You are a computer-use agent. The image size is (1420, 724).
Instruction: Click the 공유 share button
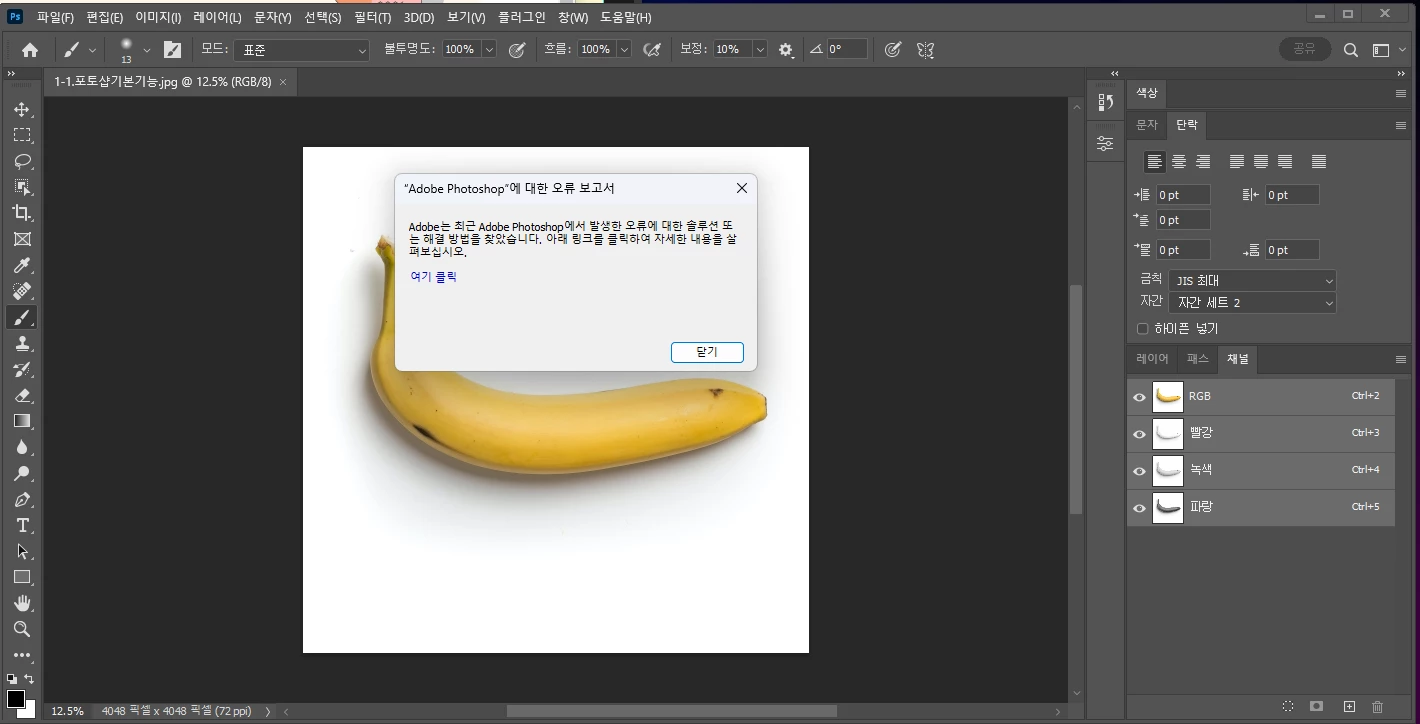tap(1305, 49)
